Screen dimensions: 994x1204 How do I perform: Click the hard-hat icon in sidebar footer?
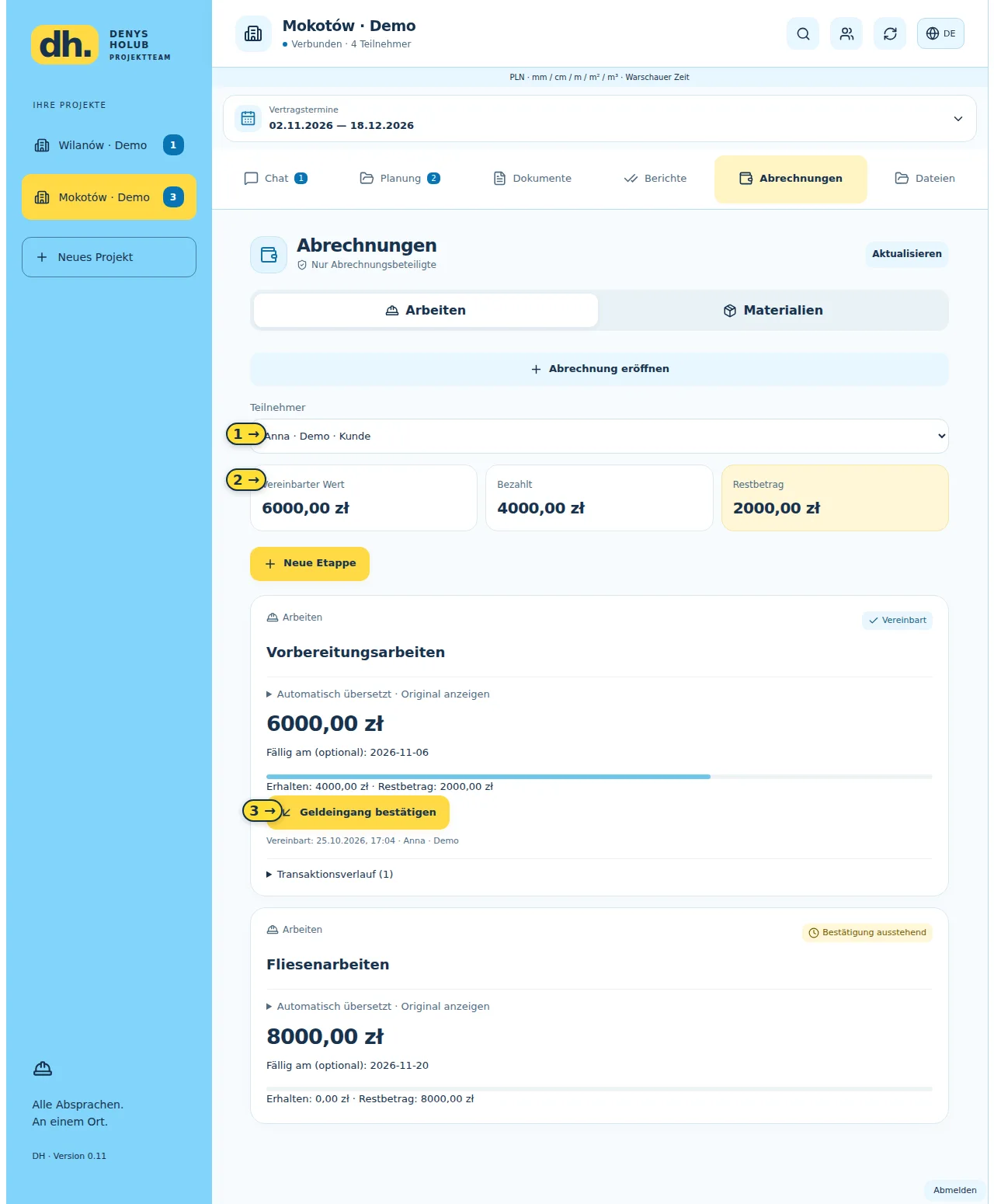43,1070
